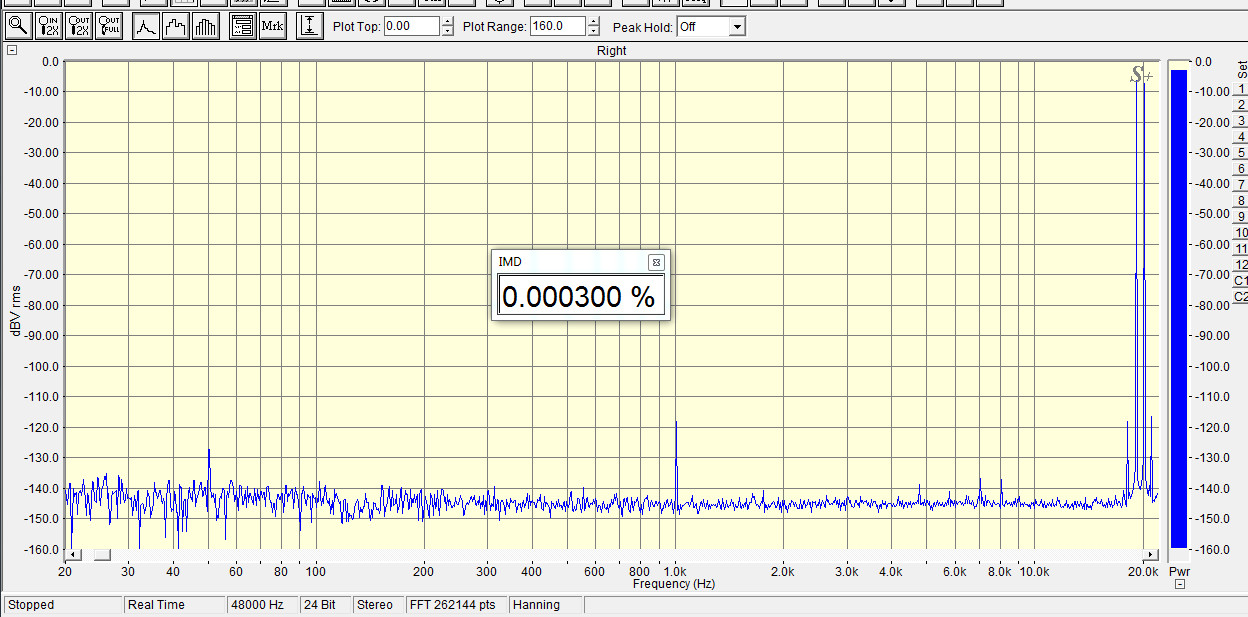Collapse the plot using top-left minus box
The height and width of the screenshot is (617, 1248).
tap(12, 50)
